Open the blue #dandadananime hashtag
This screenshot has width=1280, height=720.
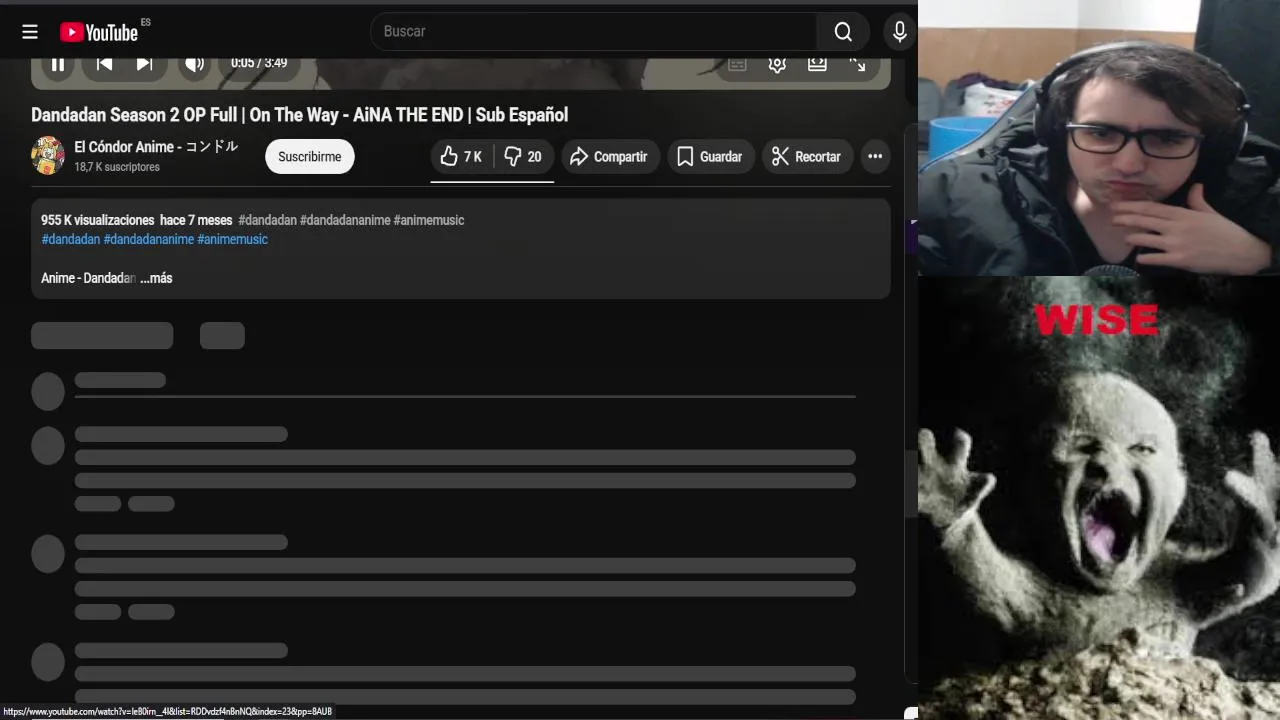149,240
